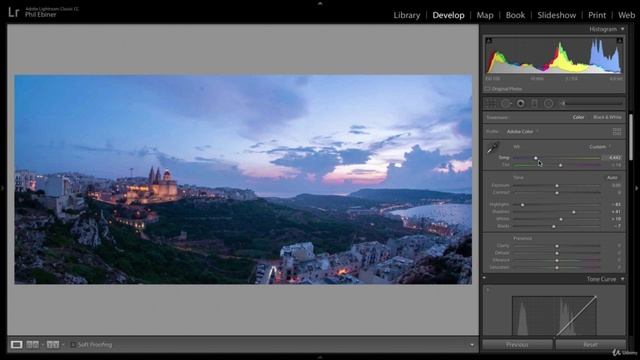Viewport: 640px width, 360px height.
Task: Collapse the Tone Curve panel
Action: [622, 279]
